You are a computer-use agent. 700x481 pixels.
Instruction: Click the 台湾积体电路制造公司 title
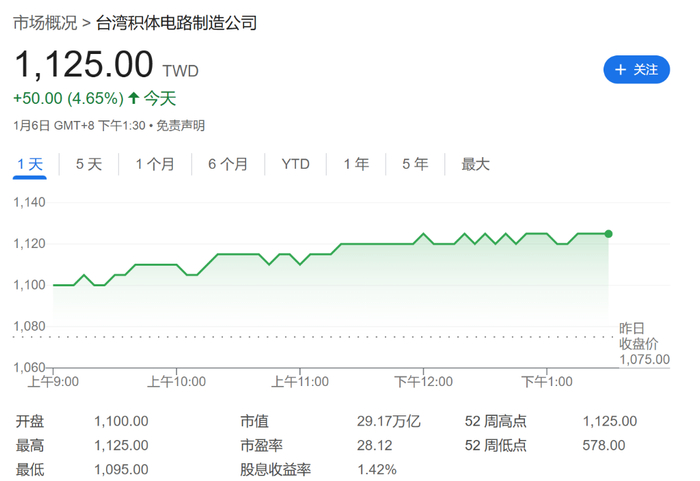click(176, 23)
